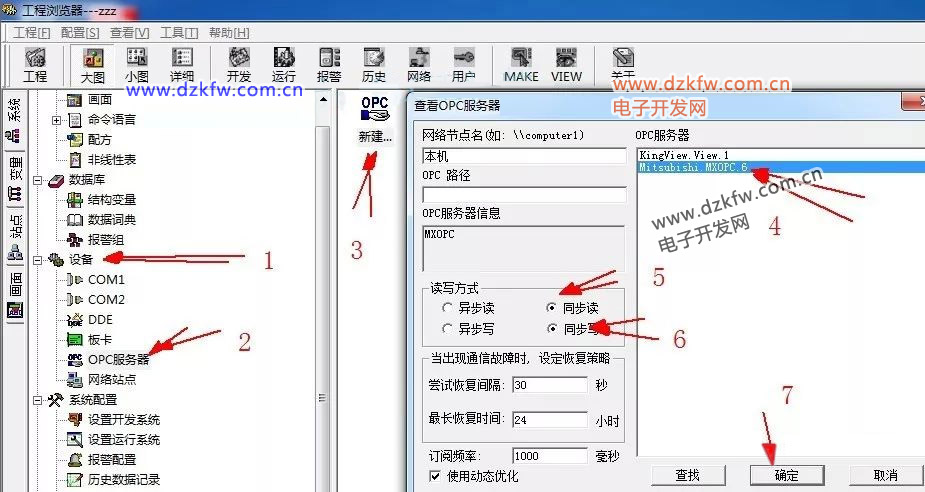Click the 确定 confirm button
The image size is (925, 492).
[x=786, y=475]
